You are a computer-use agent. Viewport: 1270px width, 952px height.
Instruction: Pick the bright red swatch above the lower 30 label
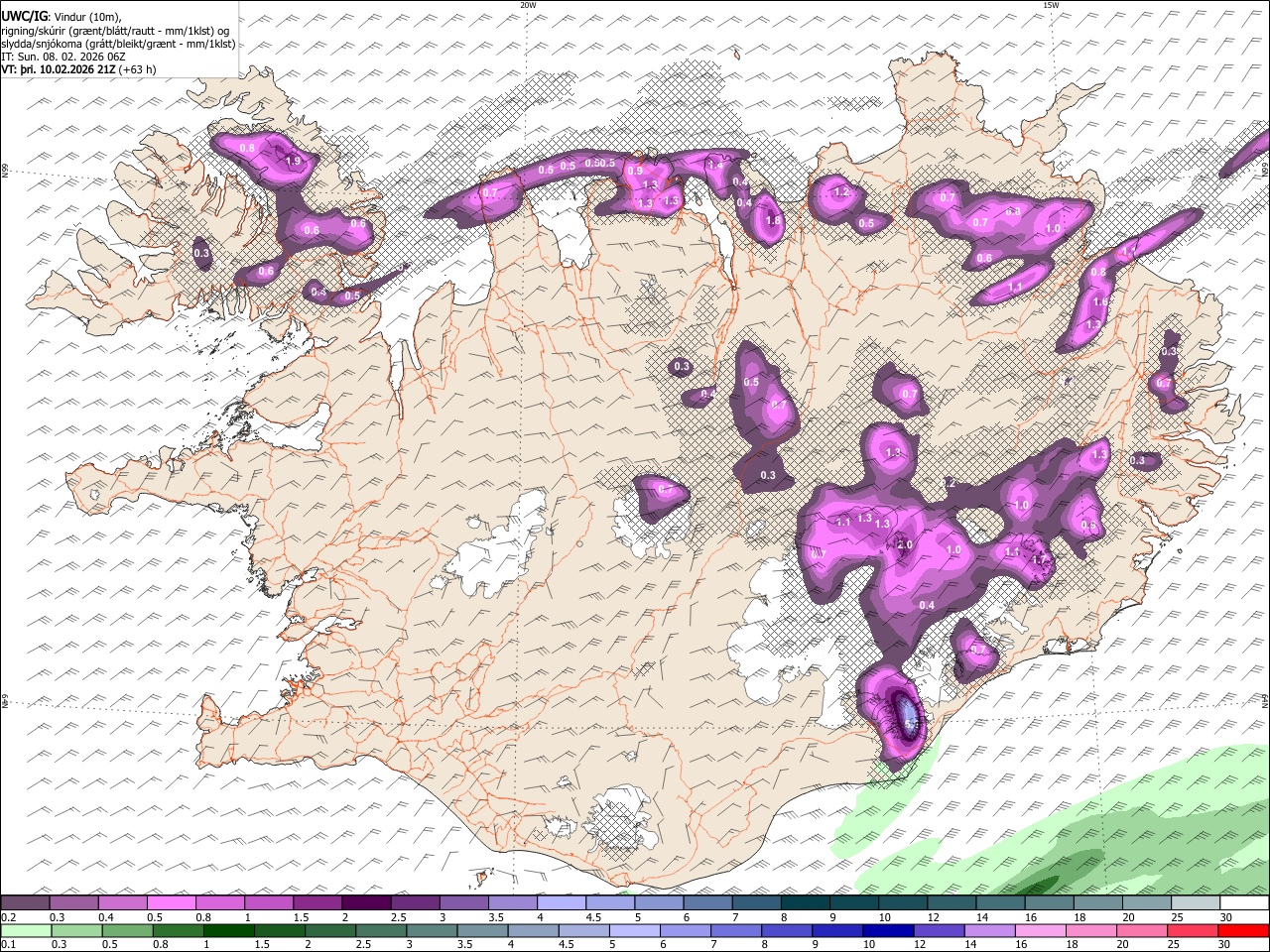[x=1243, y=930]
